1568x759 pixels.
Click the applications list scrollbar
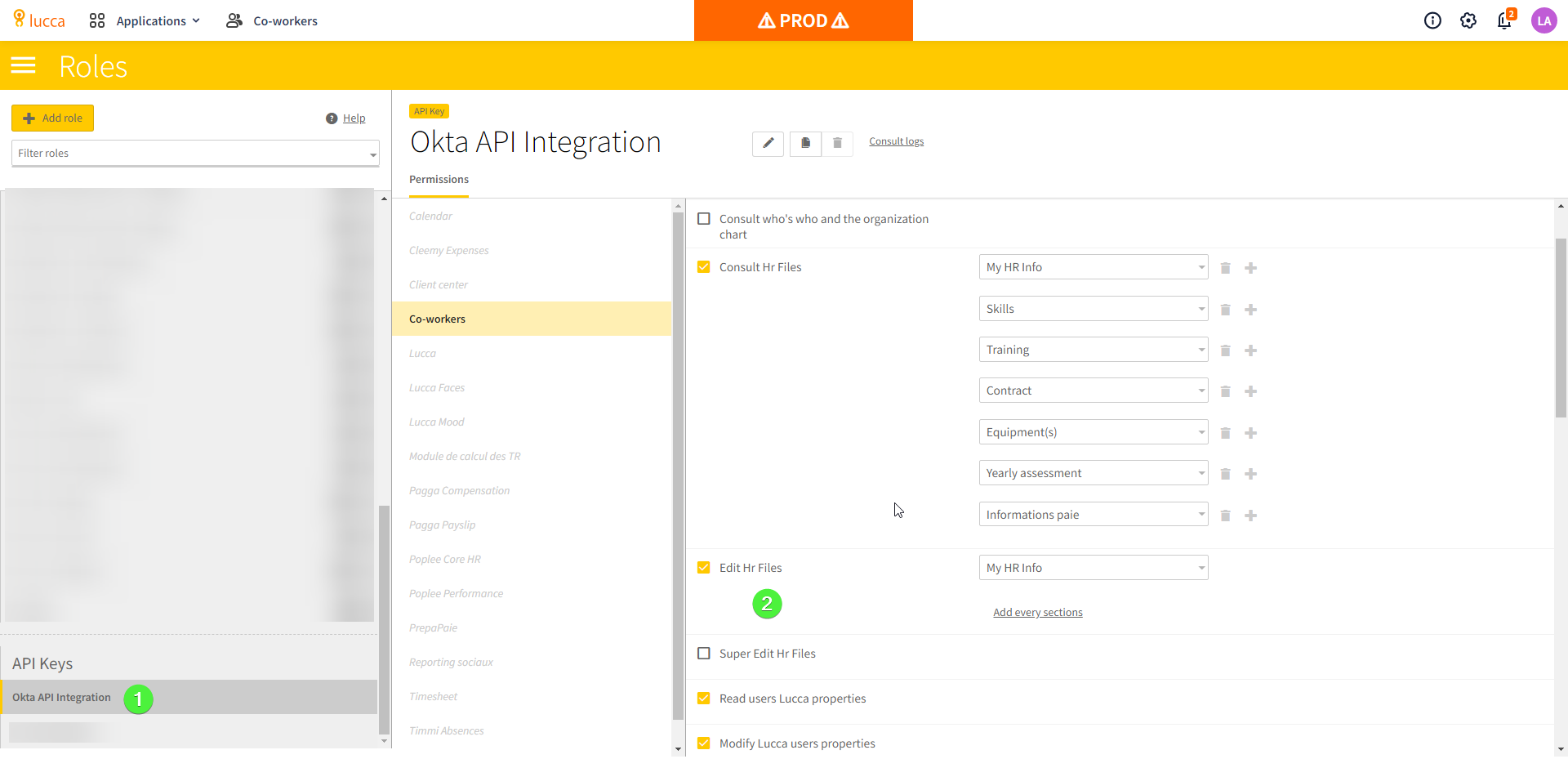click(x=678, y=466)
